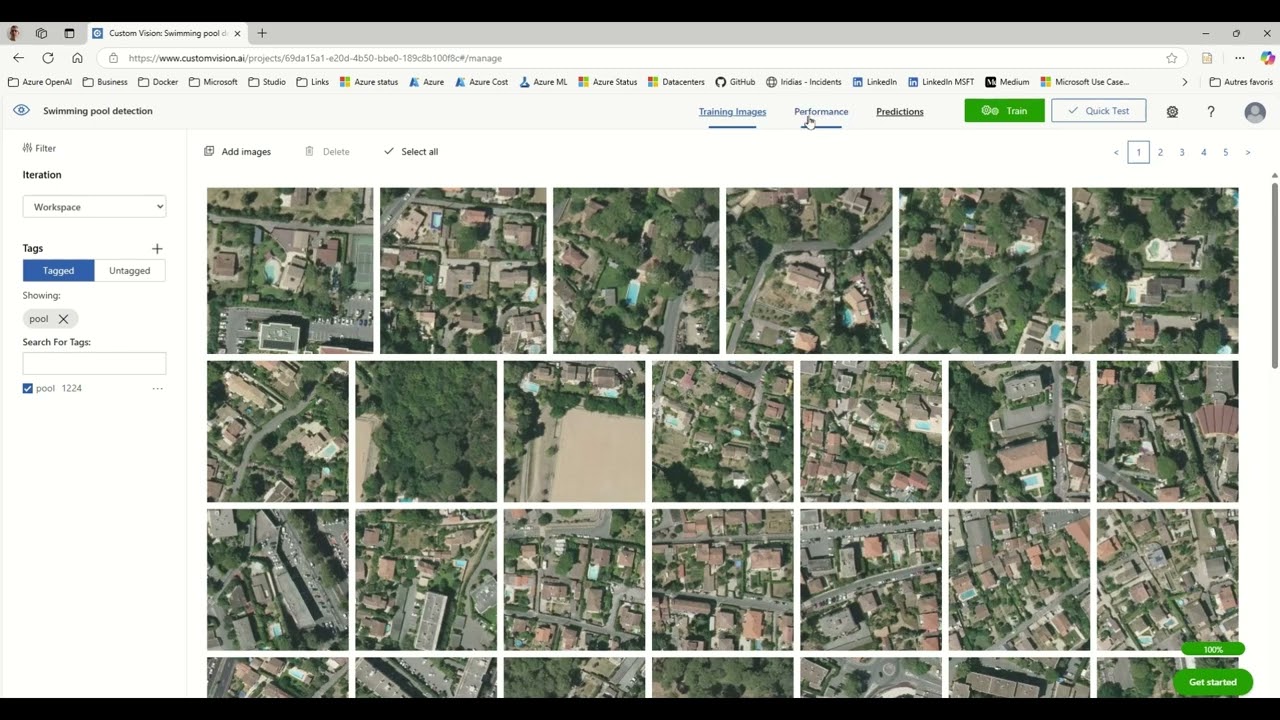
Task: Close the Custom Vision browser tab
Action: [x=237, y=33]
